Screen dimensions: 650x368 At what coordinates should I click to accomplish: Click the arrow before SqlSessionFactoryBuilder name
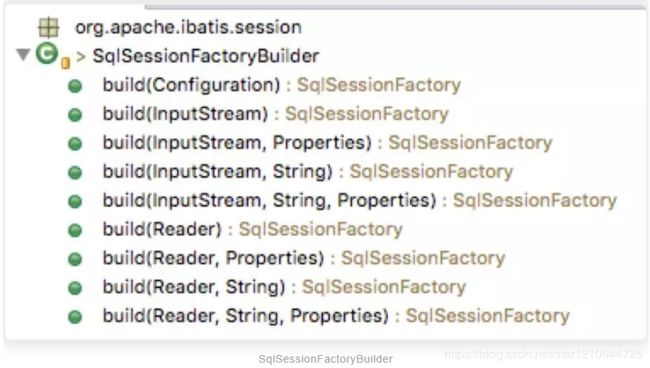pos(81,56)
